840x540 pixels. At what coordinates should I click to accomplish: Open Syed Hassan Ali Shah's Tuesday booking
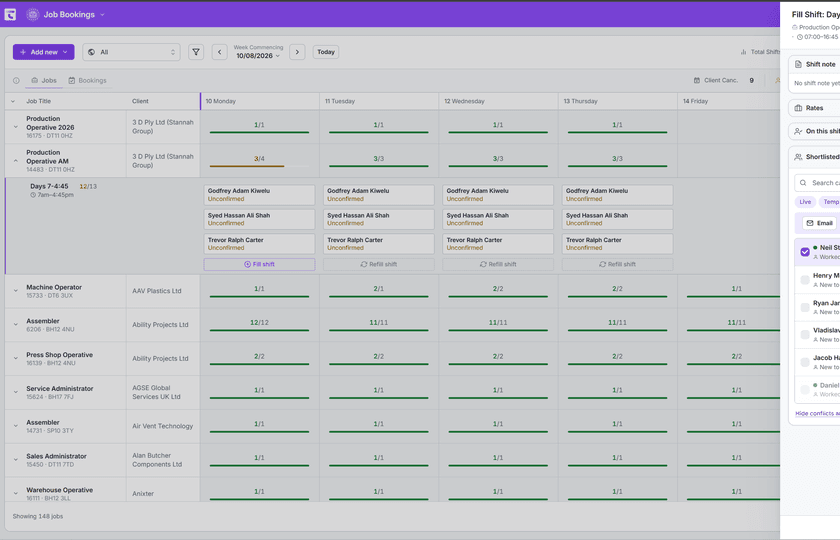point(379,220)
